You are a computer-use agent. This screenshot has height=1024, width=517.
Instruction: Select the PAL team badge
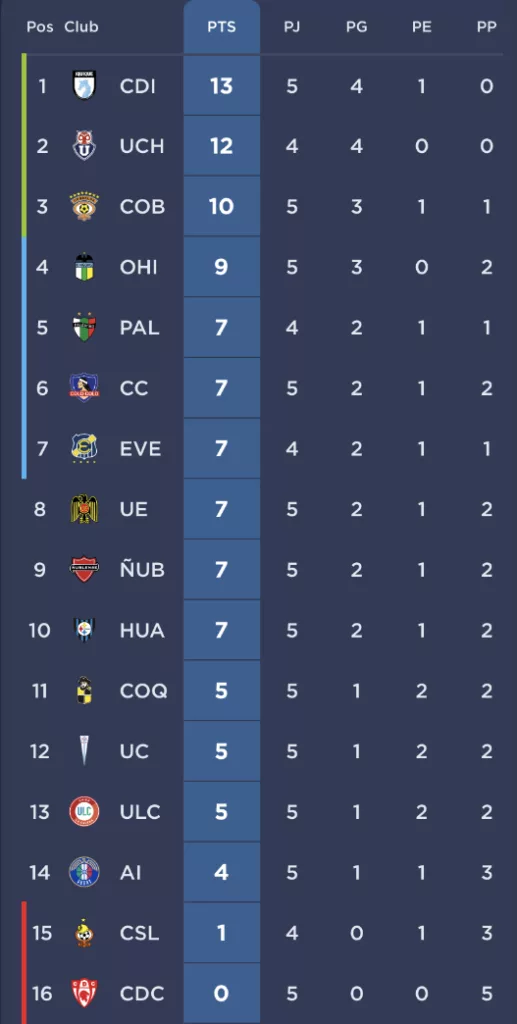(x=84, y=327)
